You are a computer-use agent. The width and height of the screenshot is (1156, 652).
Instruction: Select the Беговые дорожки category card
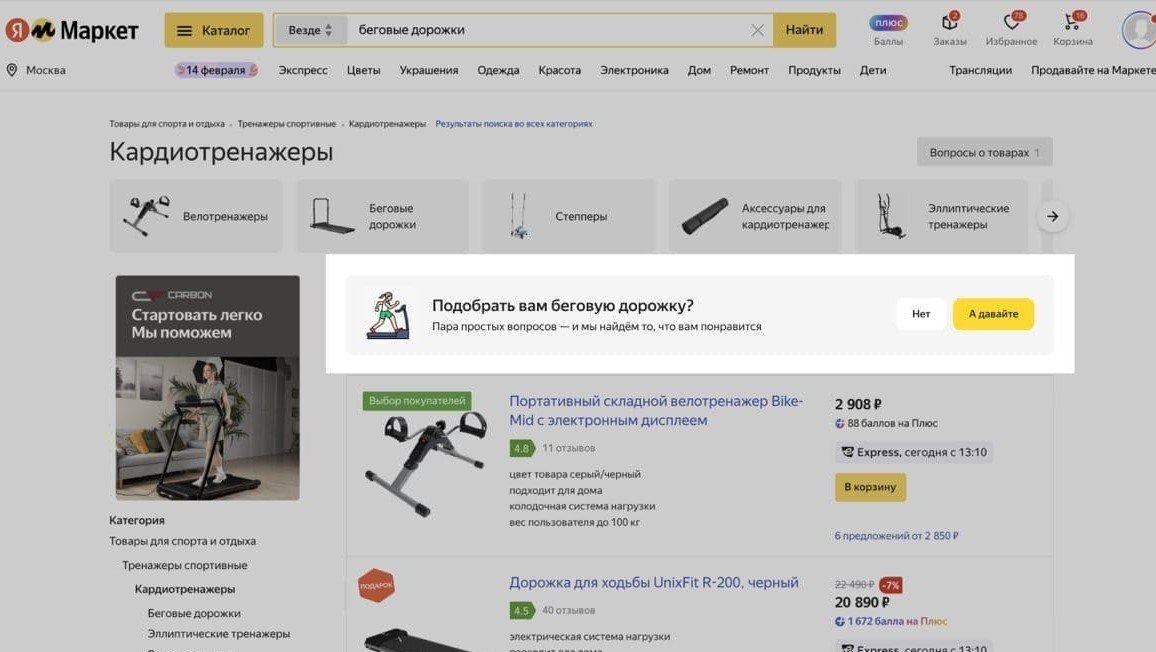coord(383,216)
